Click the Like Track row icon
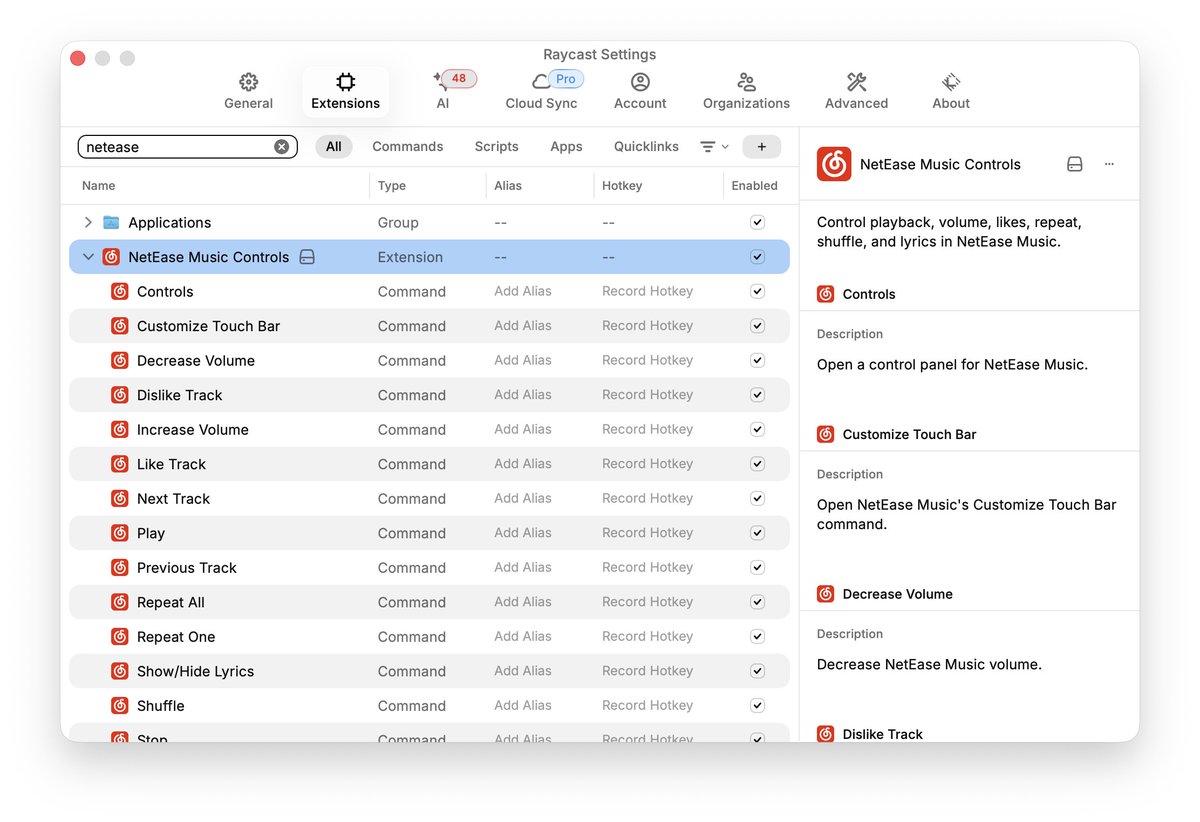The width and height of the screenshot is (1200, 822). pyautogui.click(x=120, y=464)
